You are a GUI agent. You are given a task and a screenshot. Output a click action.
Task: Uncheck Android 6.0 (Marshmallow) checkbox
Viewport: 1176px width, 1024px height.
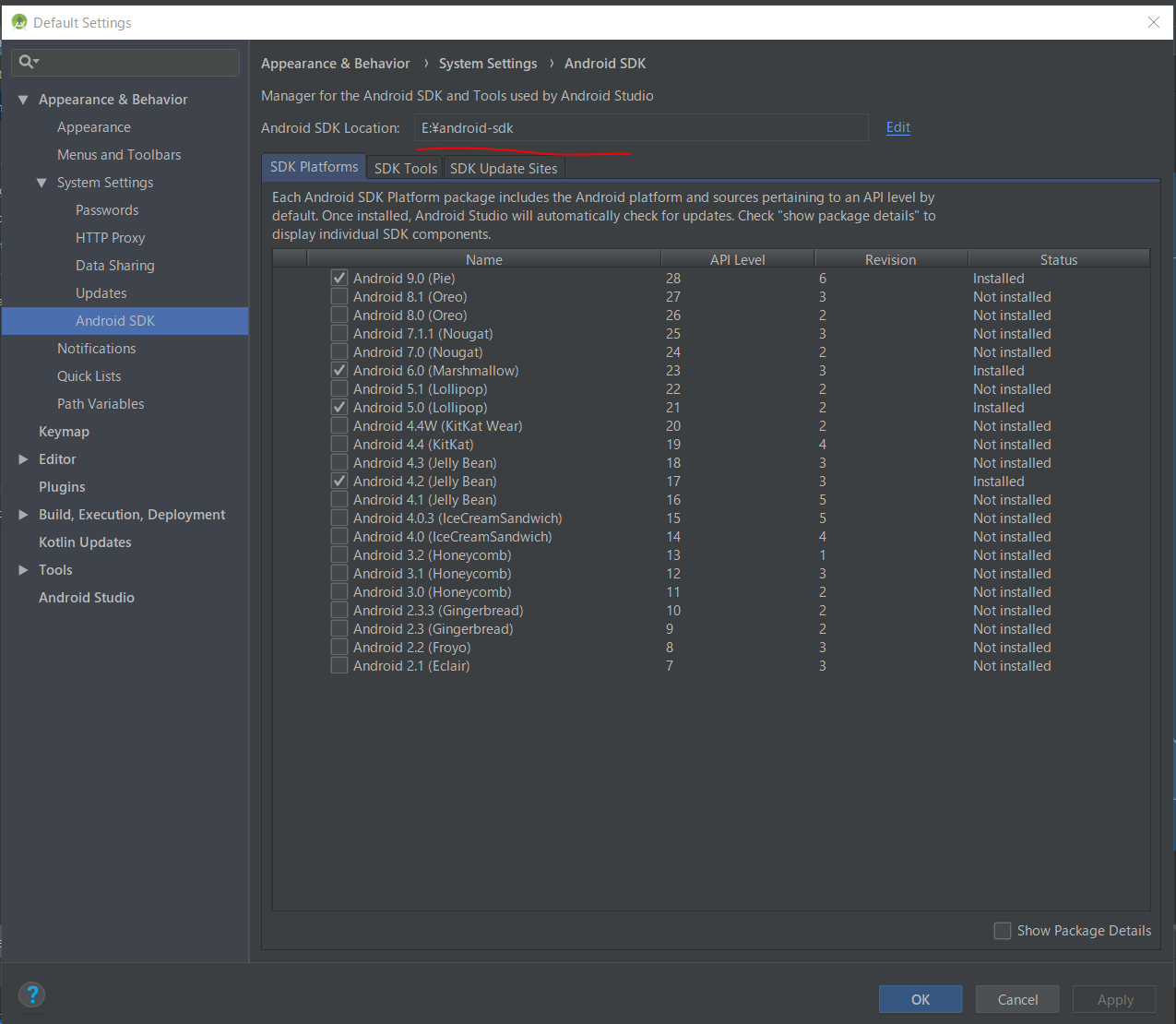pos(339,371)
